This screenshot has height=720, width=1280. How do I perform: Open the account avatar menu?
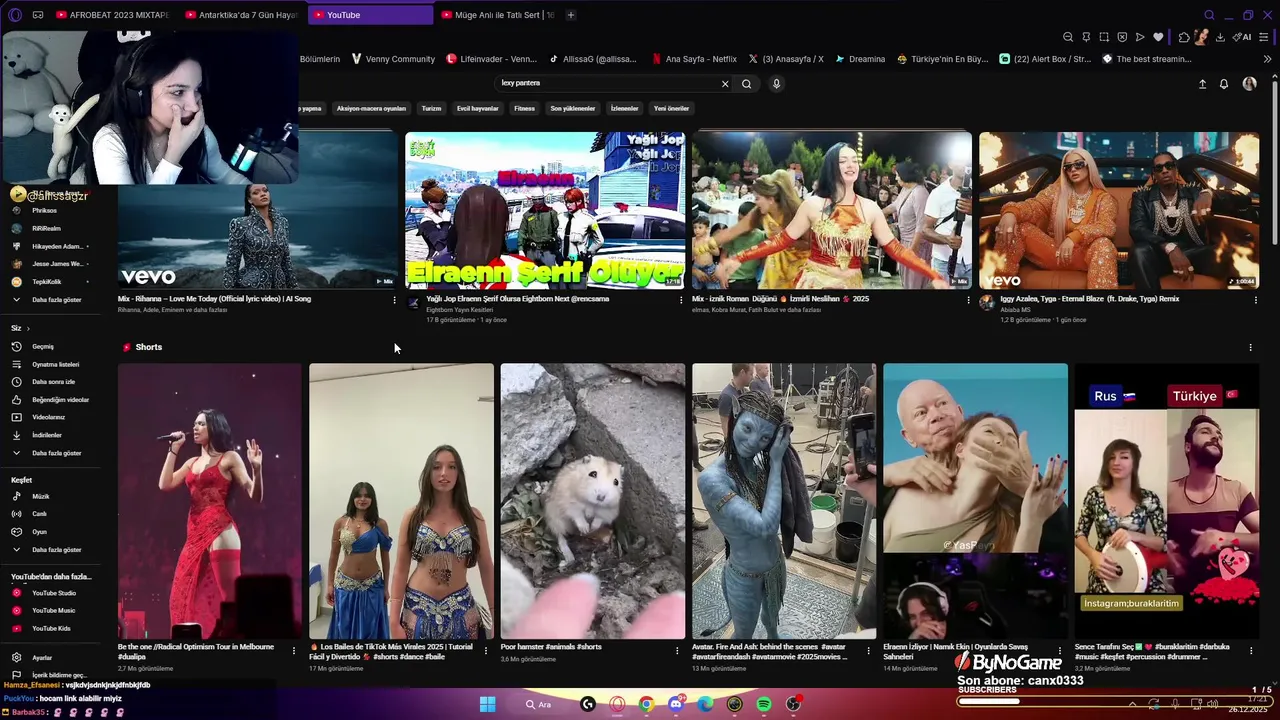pos(1249,84)
